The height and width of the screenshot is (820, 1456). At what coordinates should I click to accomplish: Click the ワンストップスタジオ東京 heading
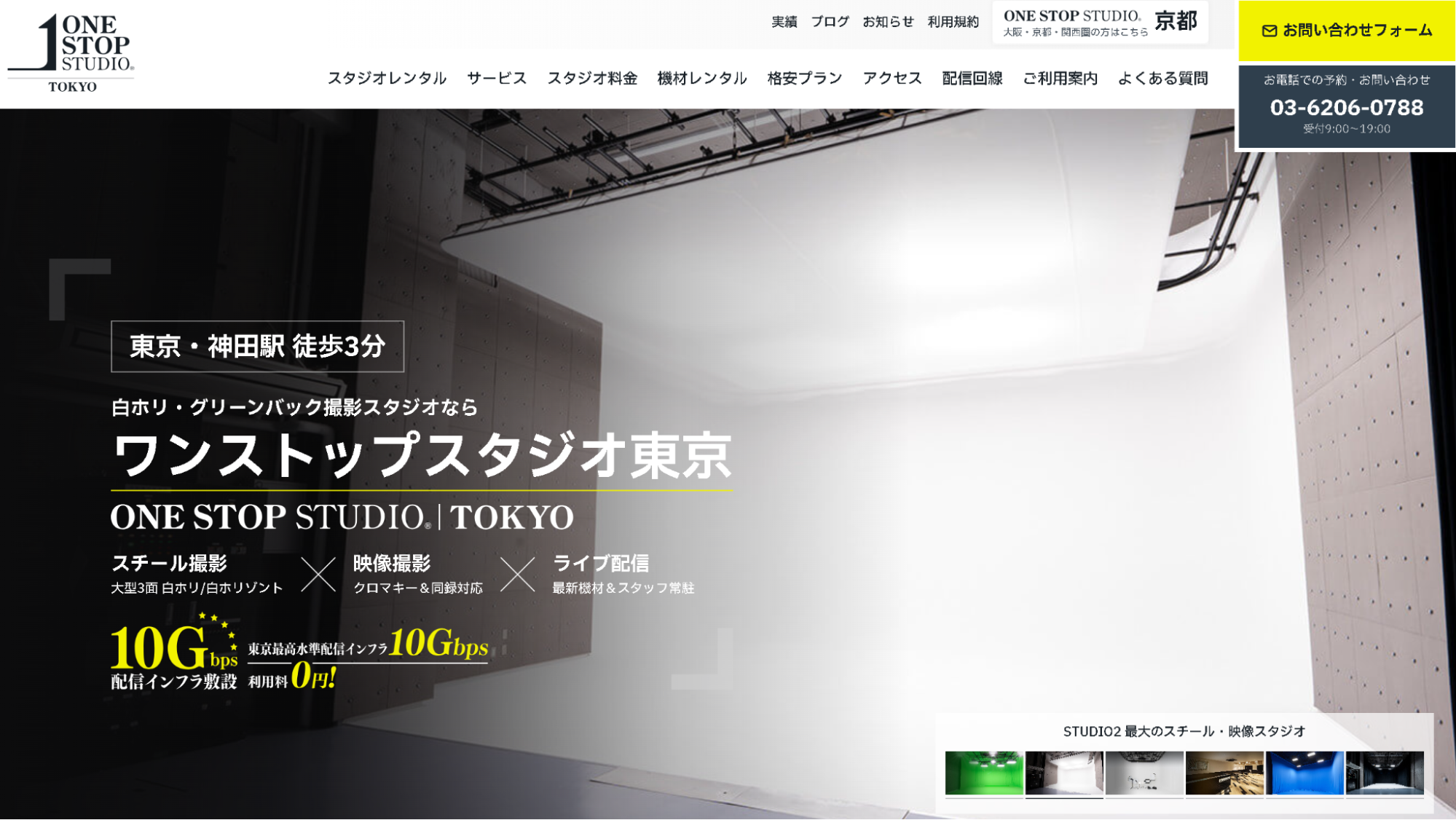pyautogui.click(x=422, y=456)
